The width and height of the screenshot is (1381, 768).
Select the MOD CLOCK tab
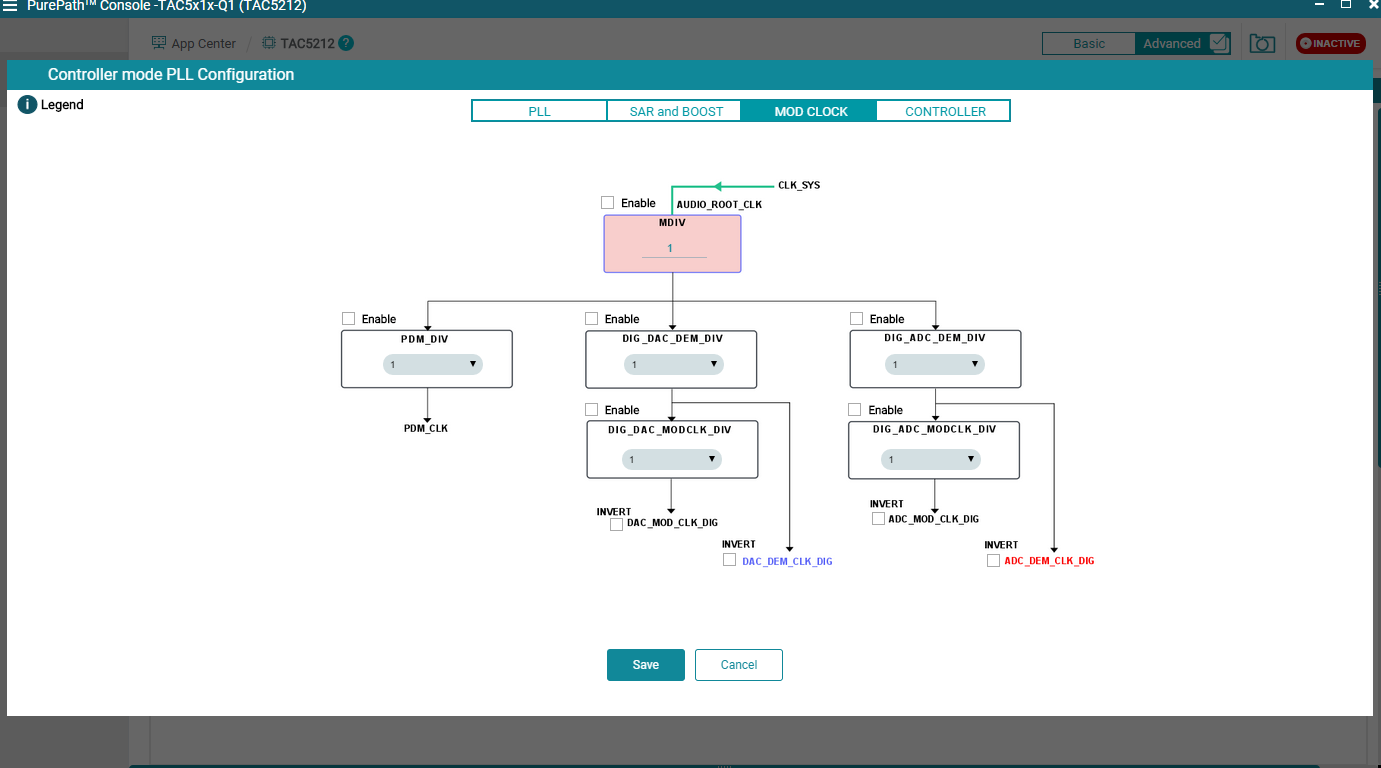pyautogui.click(x=811, y=111)
